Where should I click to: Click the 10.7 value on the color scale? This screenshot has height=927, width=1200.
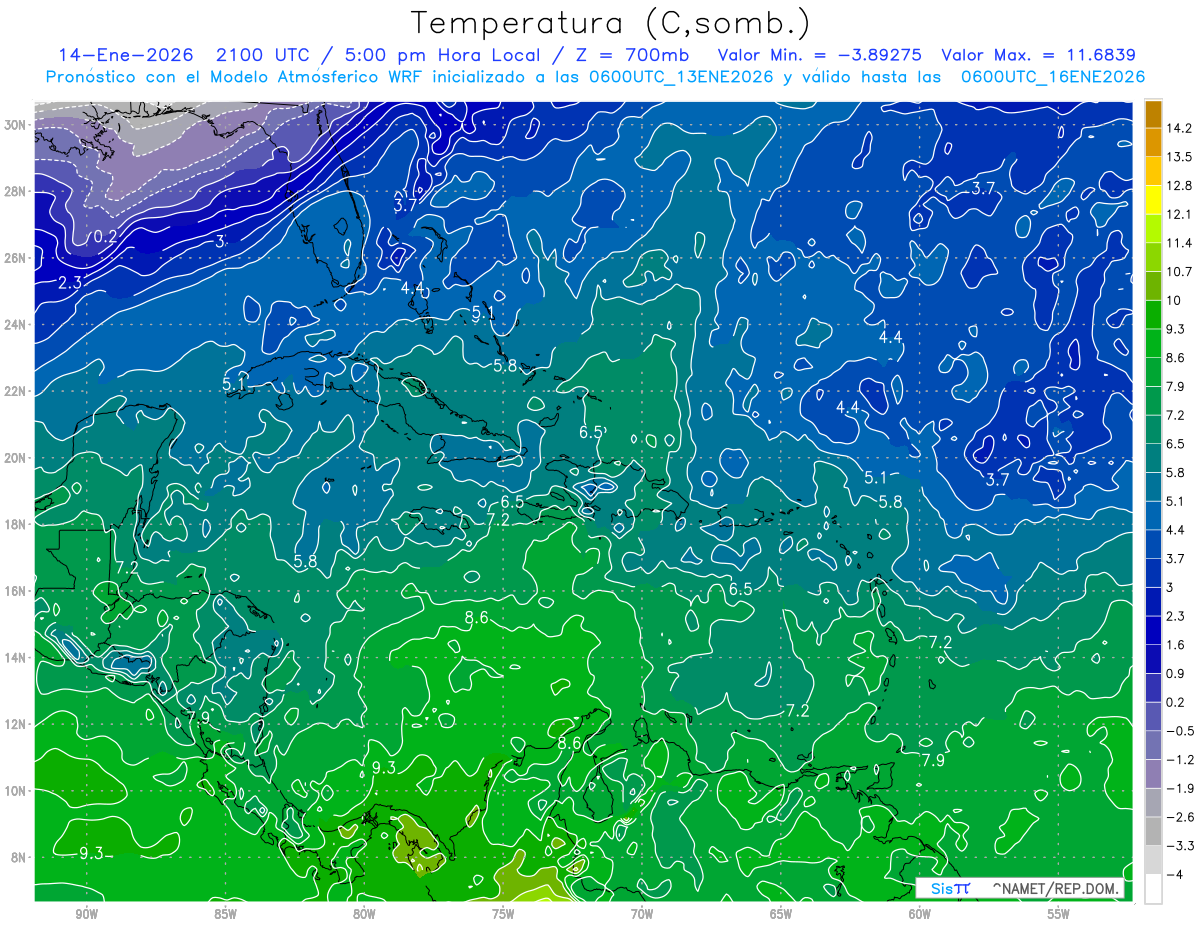tap(1179, 271)
